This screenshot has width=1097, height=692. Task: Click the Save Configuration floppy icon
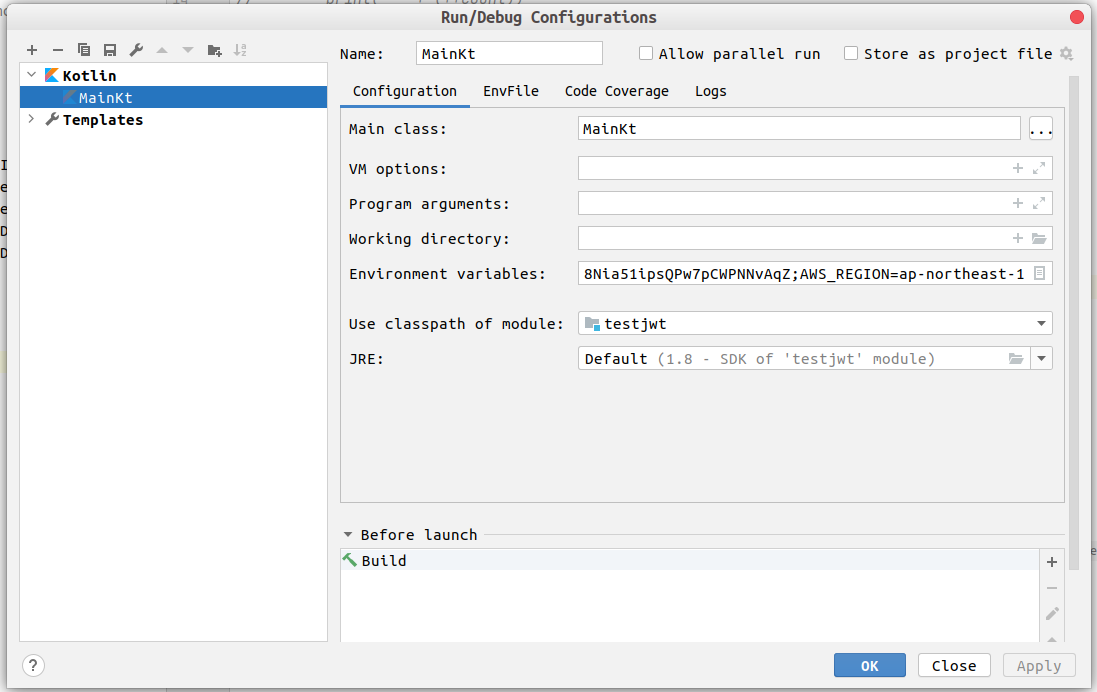110,50
